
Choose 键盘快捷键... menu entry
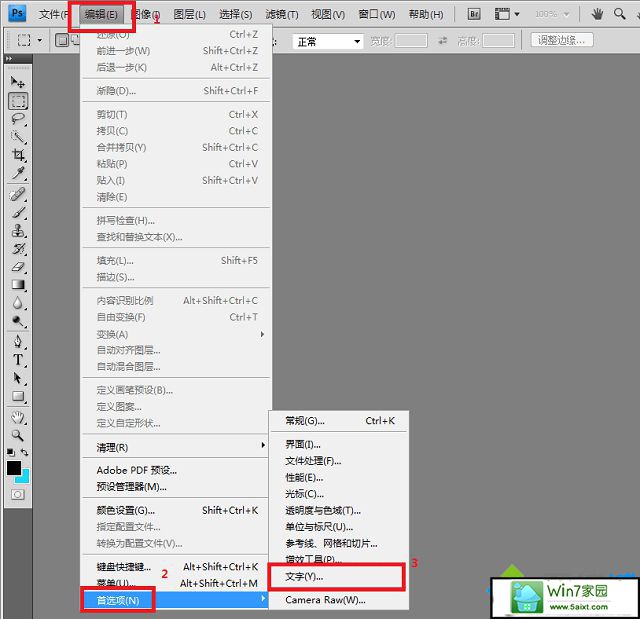[x=177, y=567]
